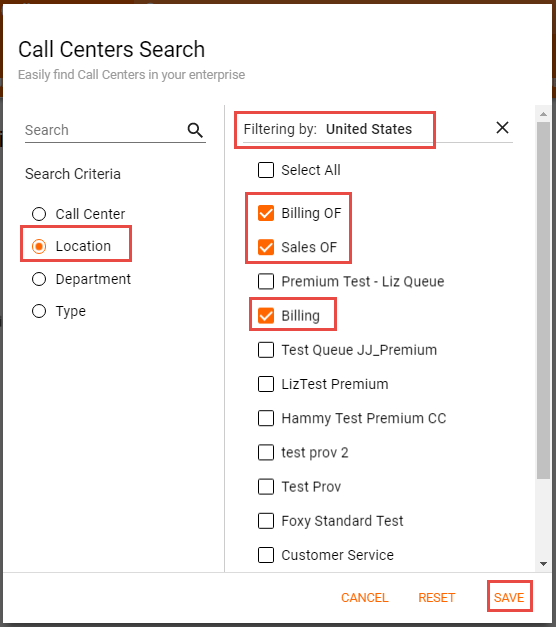The image size is (556, 627).
Task: Check Test Queue JJ_Premium checkbox
Action: coord(266,350)
